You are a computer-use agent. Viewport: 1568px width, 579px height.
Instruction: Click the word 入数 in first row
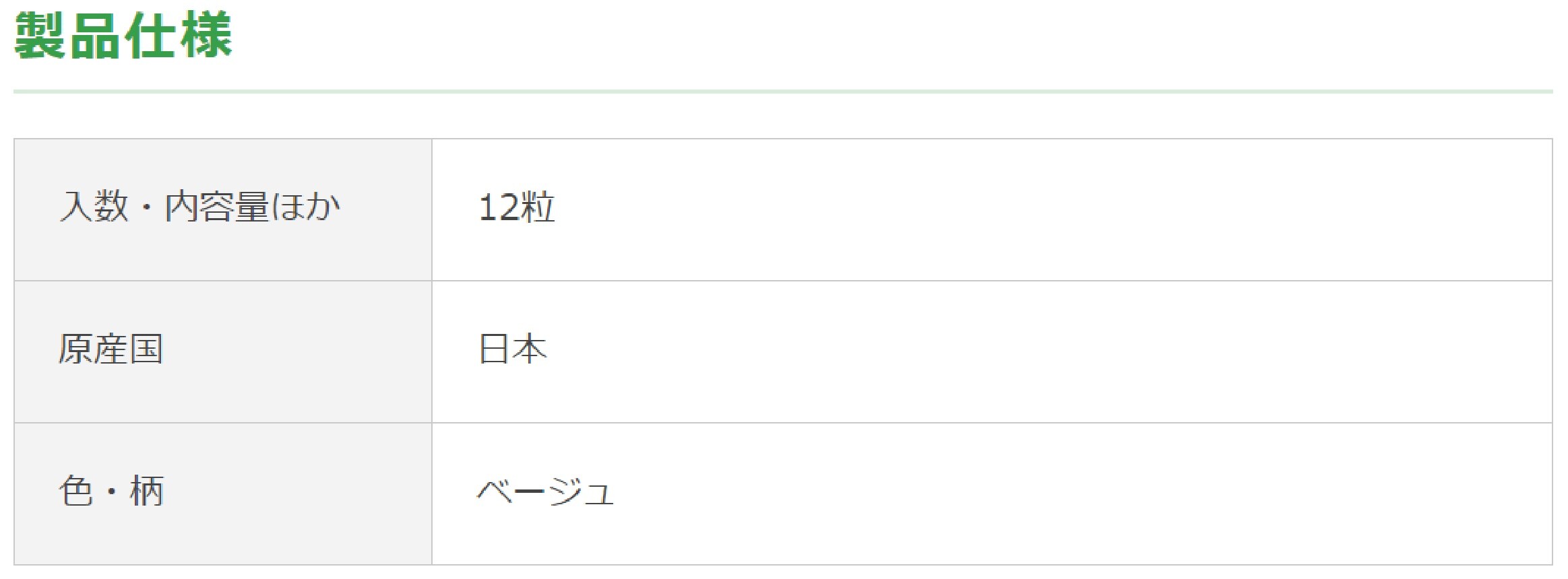(94, 207)
